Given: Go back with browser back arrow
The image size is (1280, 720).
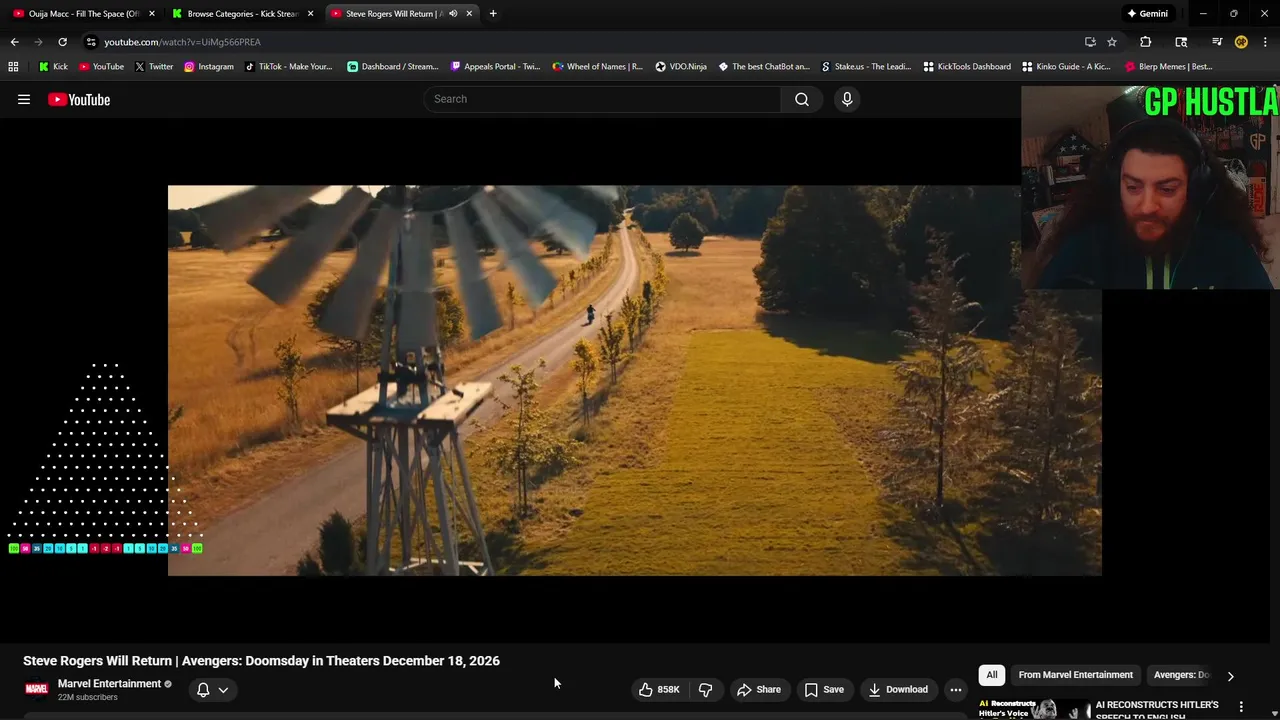Looking at the screenshot, I should (14, 42).
